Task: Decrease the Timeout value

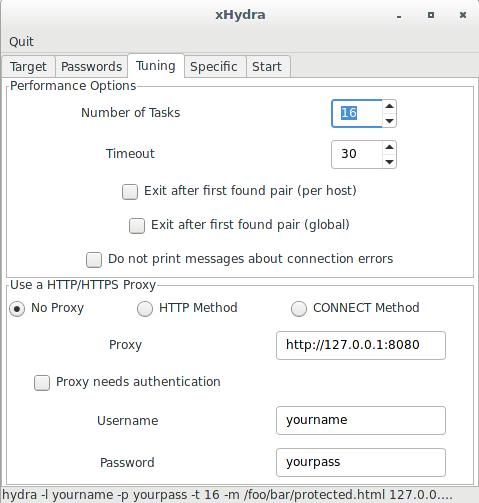Action: (389, 162)
